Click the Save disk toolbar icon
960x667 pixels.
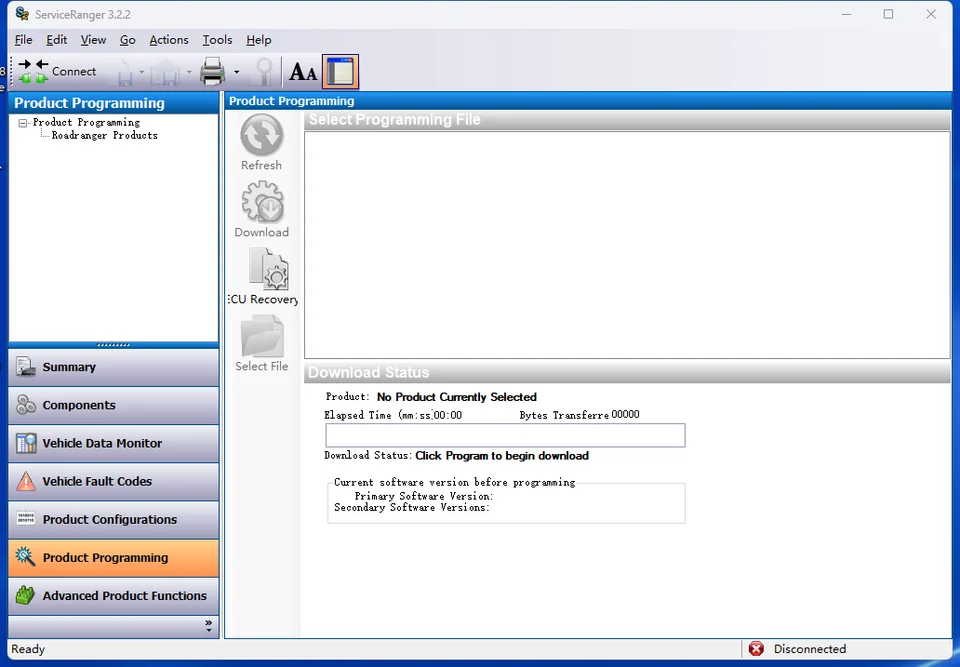tap(124, 72)
